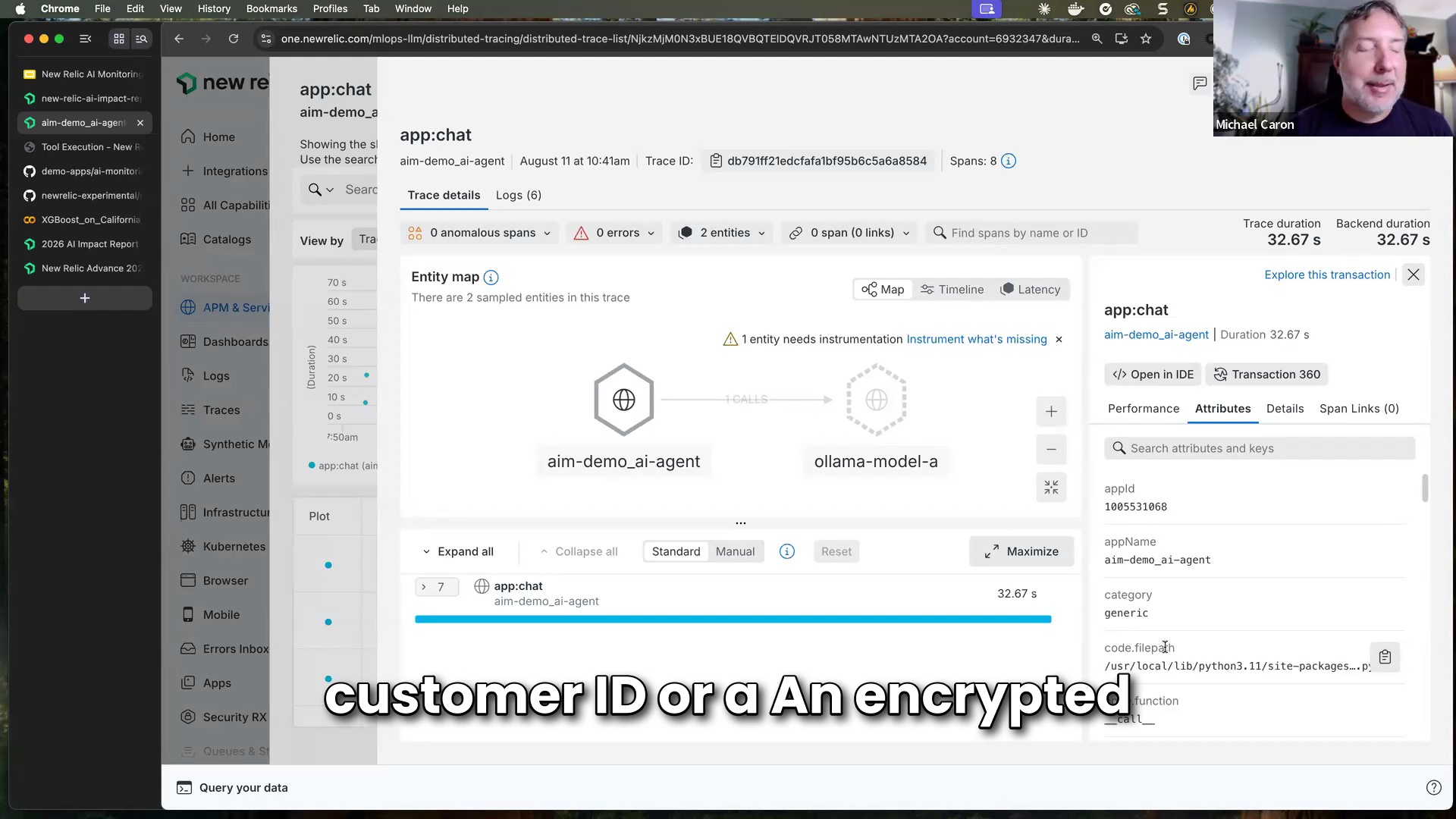Show Entity map info tooltip

click(x=491, y=278)
